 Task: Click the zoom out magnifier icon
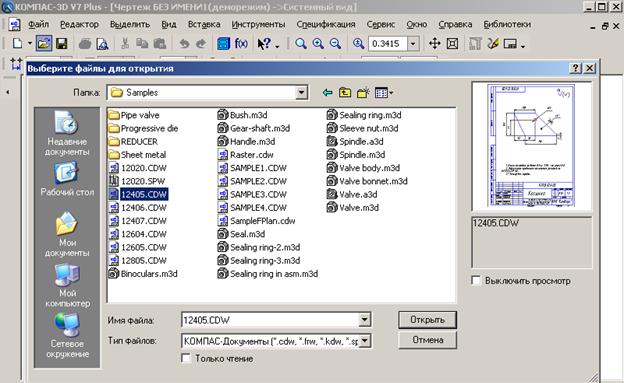pyautogui.click(x=335, y=43)
